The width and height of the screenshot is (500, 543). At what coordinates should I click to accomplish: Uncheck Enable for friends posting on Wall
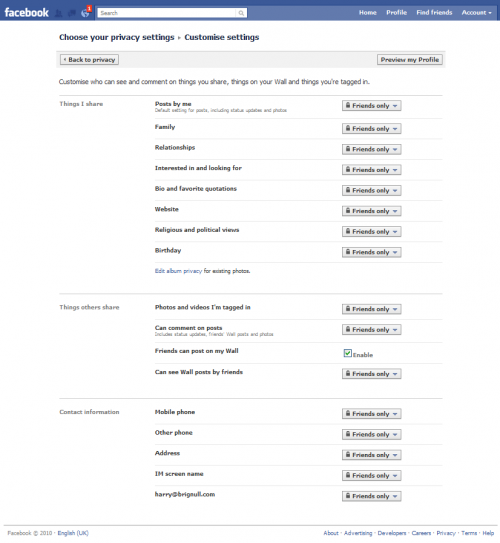pyautogui.click(x=347, y=353)
